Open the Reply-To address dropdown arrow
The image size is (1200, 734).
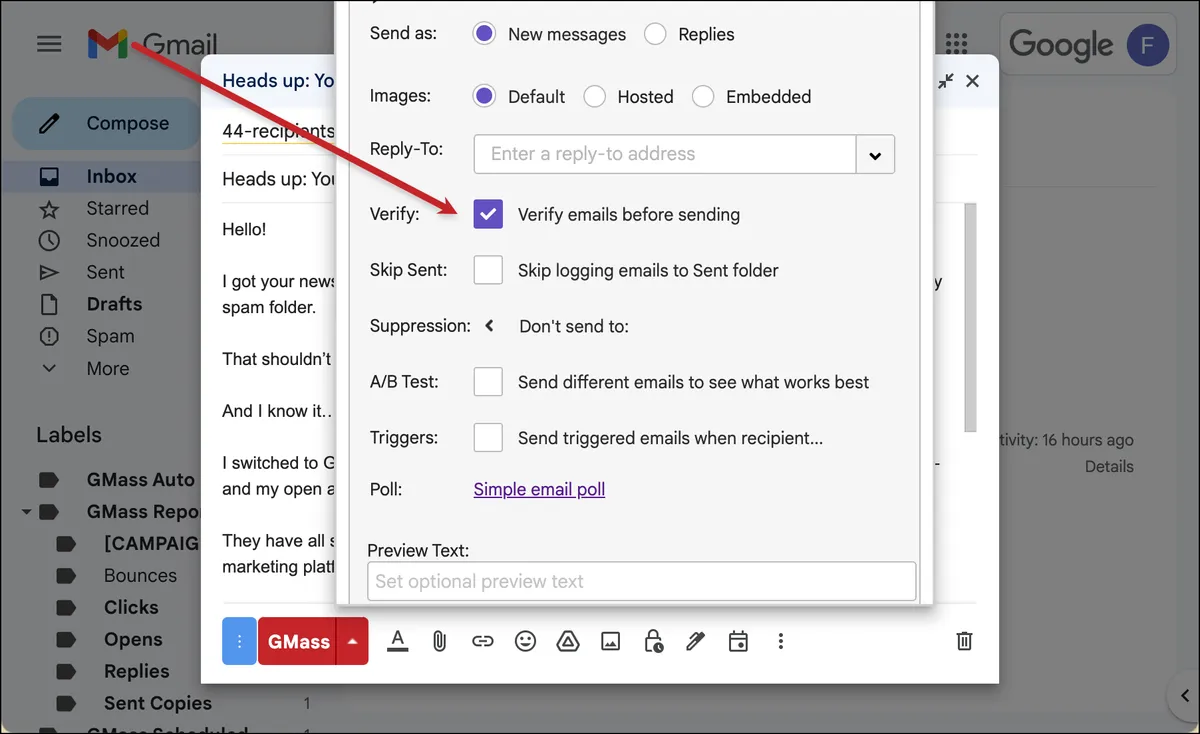click(x=875, y=155)
